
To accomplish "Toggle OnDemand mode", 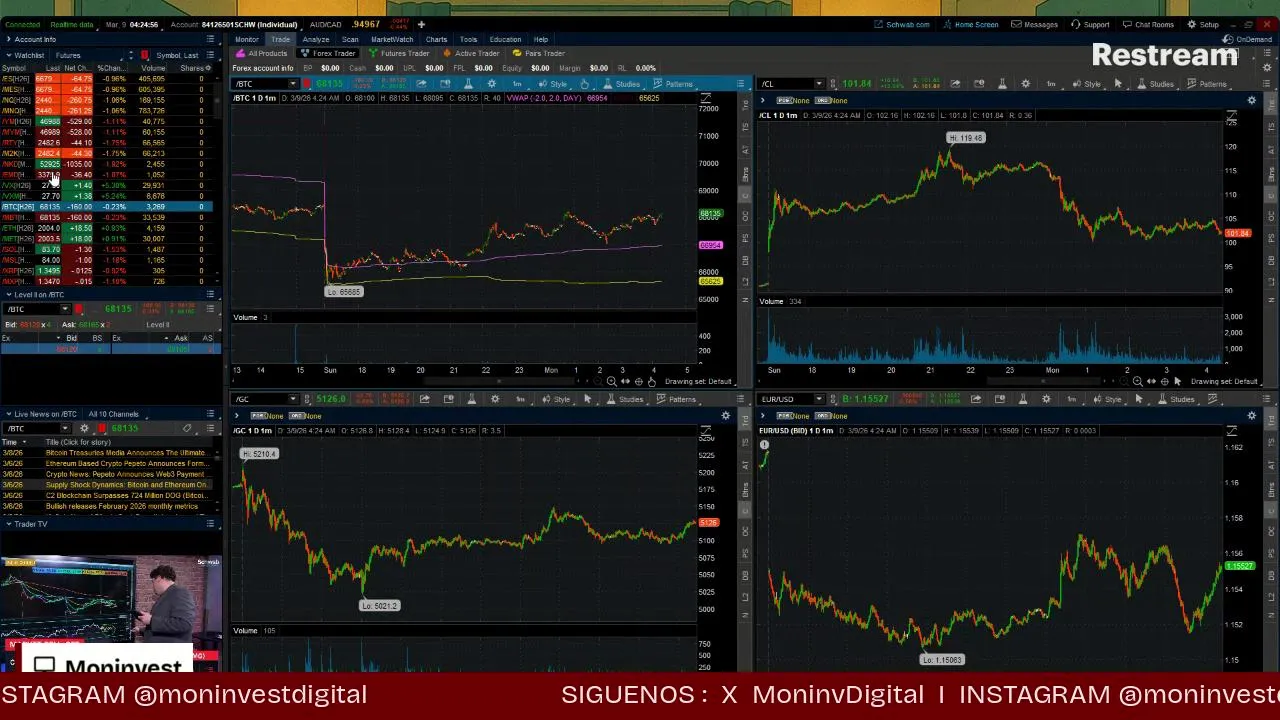I will pyautogui.click(x=1249, y=39).
